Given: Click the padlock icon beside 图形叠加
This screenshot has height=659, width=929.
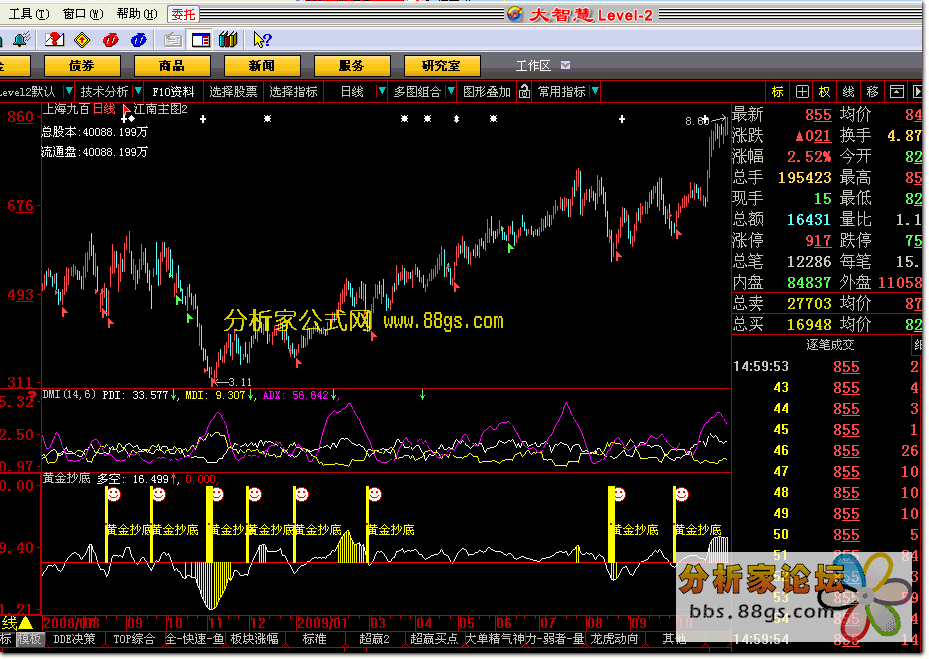Looking at the screenshot, I should click(x=524, y=91).
